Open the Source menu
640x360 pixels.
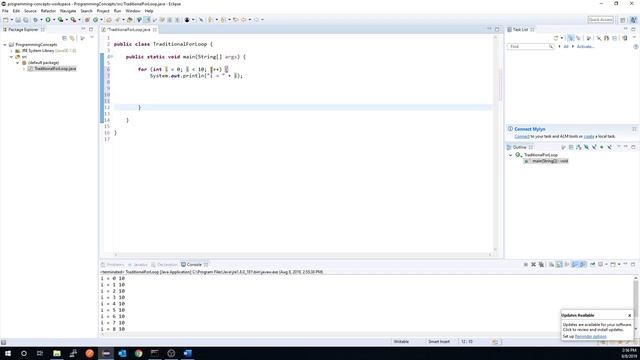pyautogui.click(x=30, y=11)
